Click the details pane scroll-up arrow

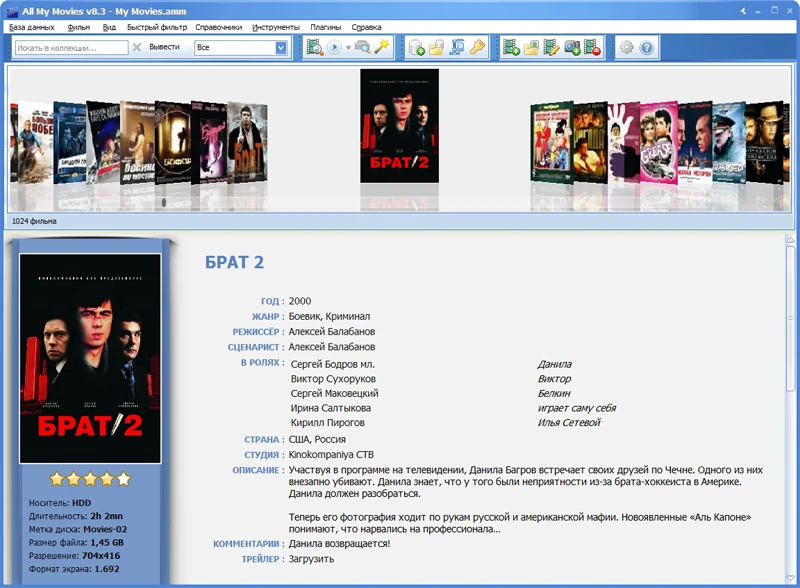click(x=790, y=240)
